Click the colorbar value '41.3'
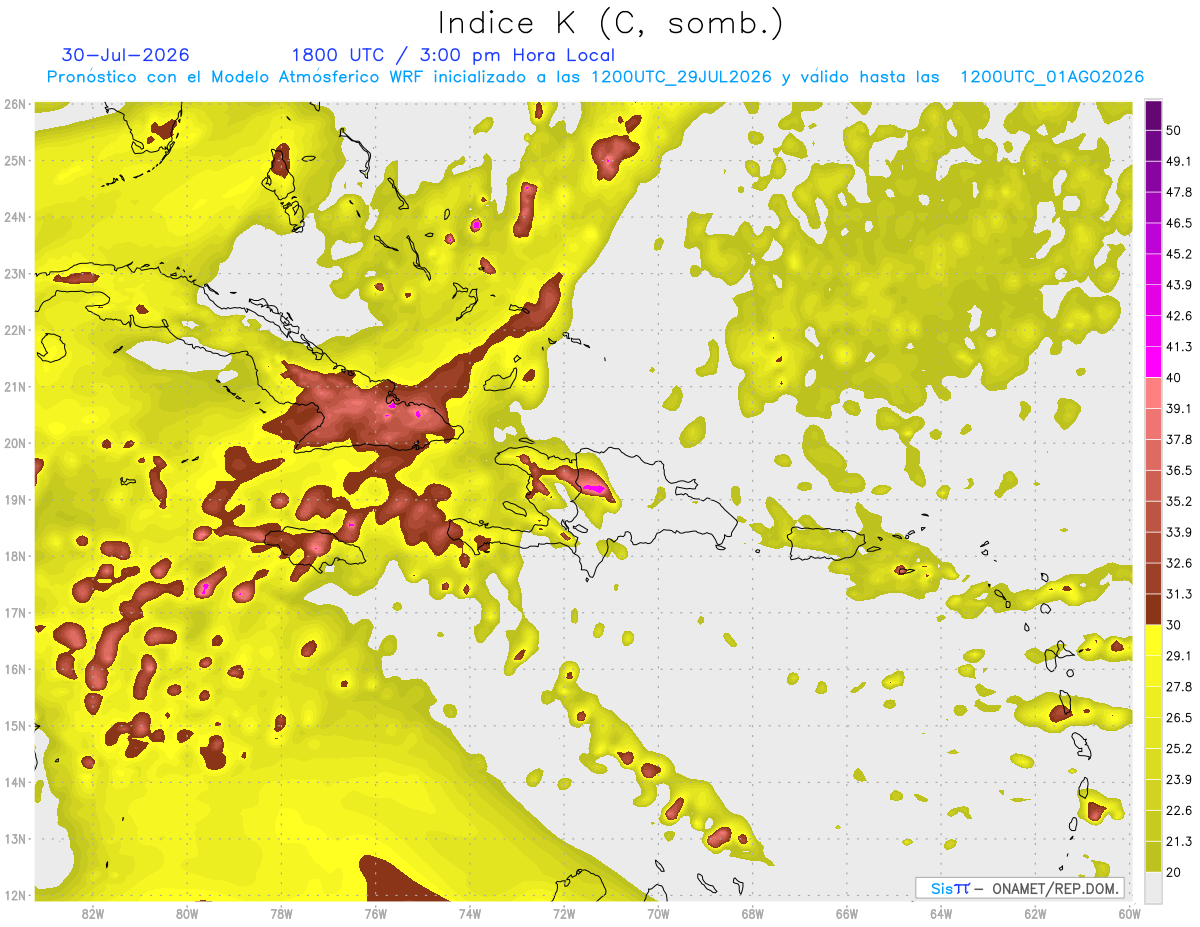1200x927 pixels. [1178, 347]
